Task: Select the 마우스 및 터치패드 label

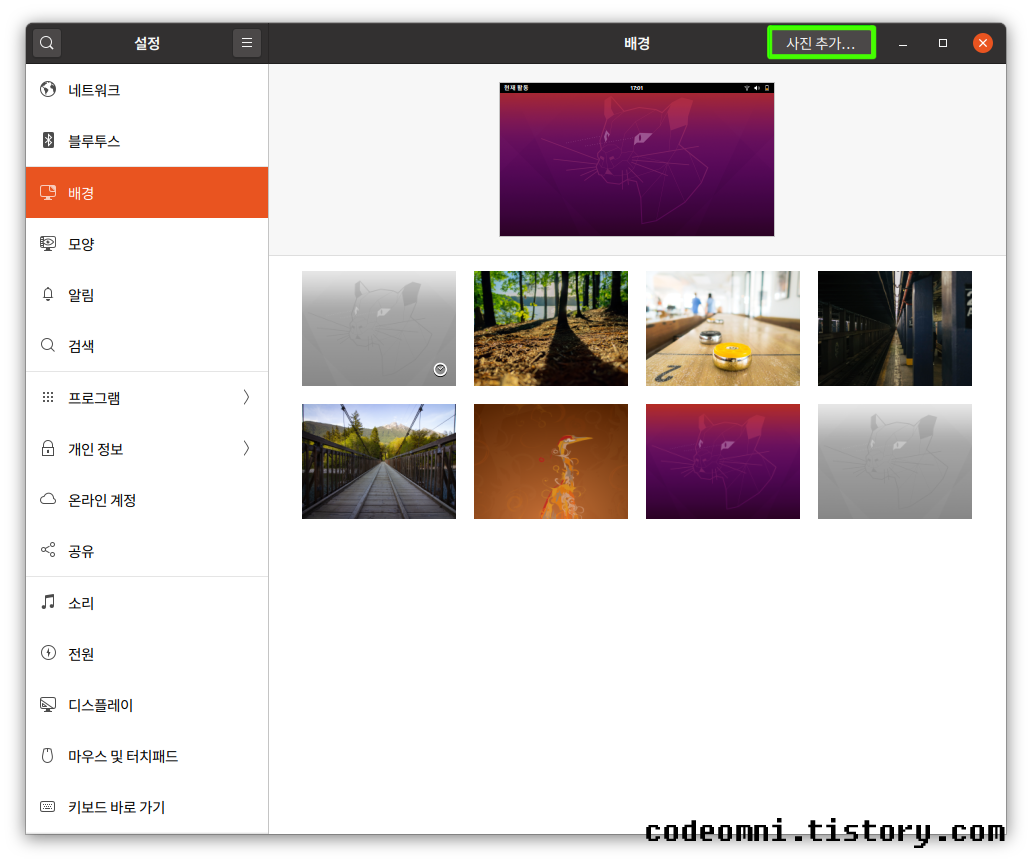Action: tap(123, 756)
